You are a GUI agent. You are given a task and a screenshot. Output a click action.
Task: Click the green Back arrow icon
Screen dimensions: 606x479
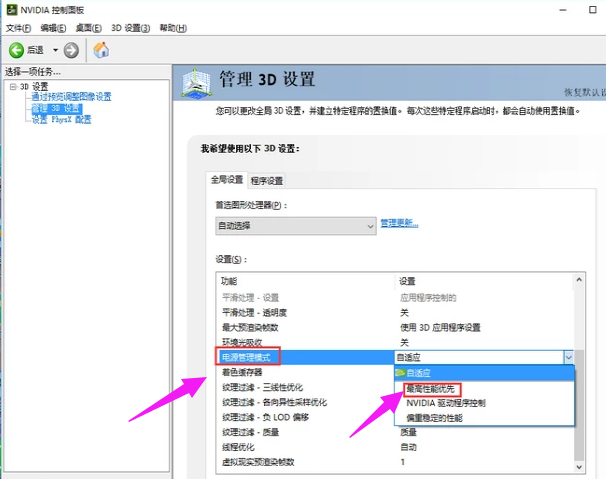point(17,49)
